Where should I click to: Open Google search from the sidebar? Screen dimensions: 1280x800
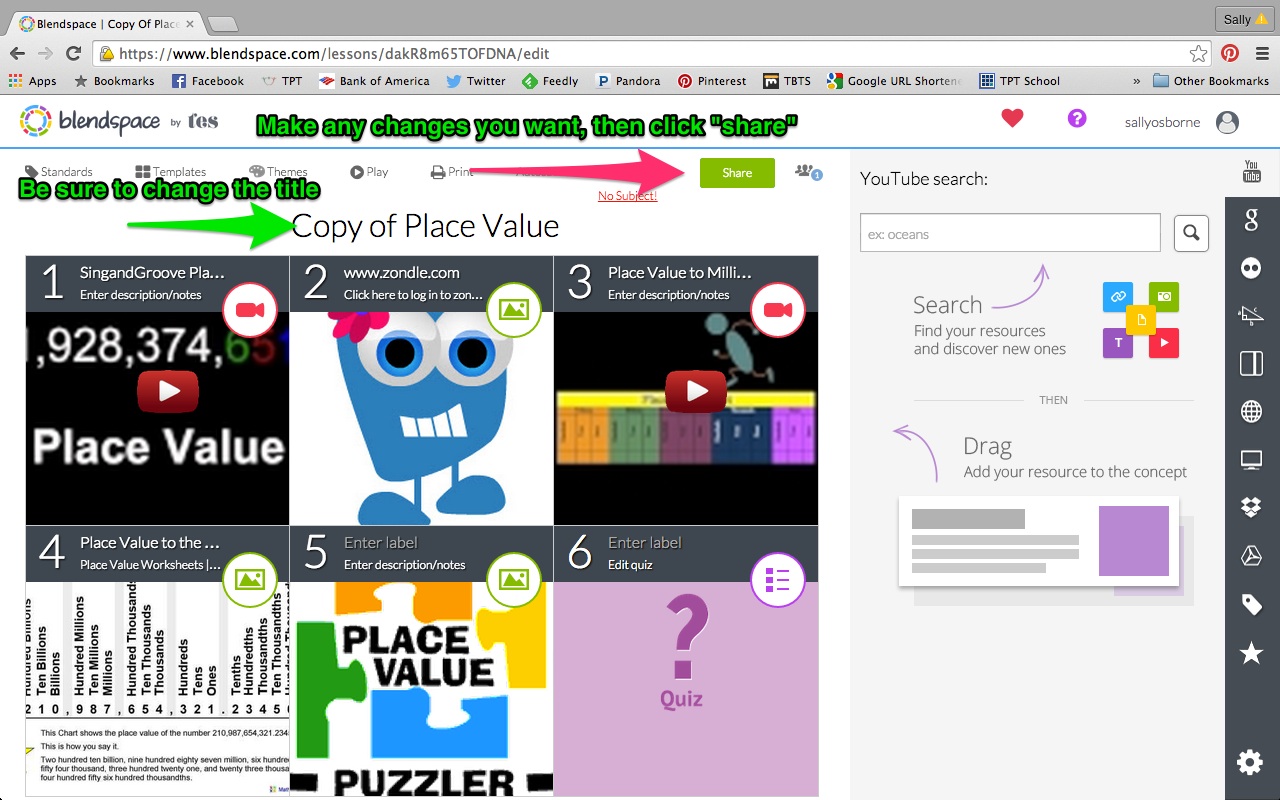(x=1251, y=221)
